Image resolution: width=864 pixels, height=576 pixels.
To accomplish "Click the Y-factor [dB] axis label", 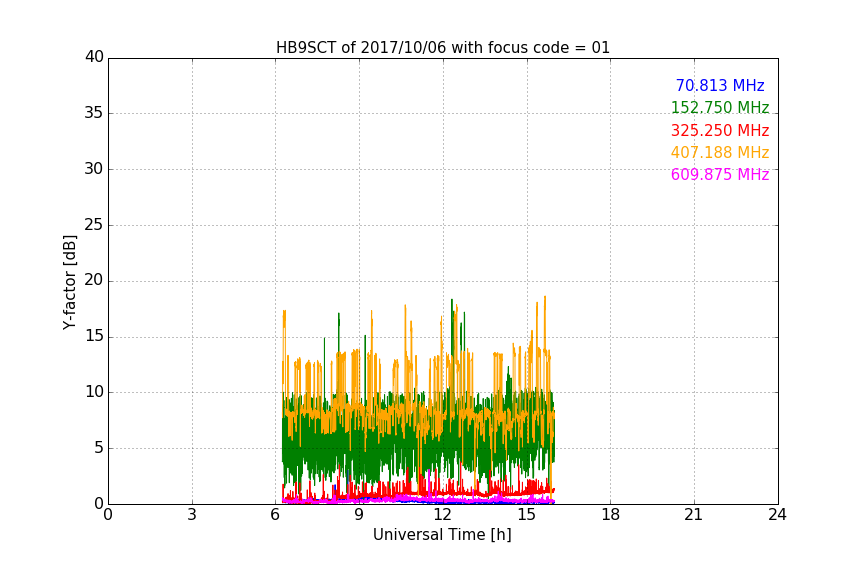I will click(x=69, y=282).
